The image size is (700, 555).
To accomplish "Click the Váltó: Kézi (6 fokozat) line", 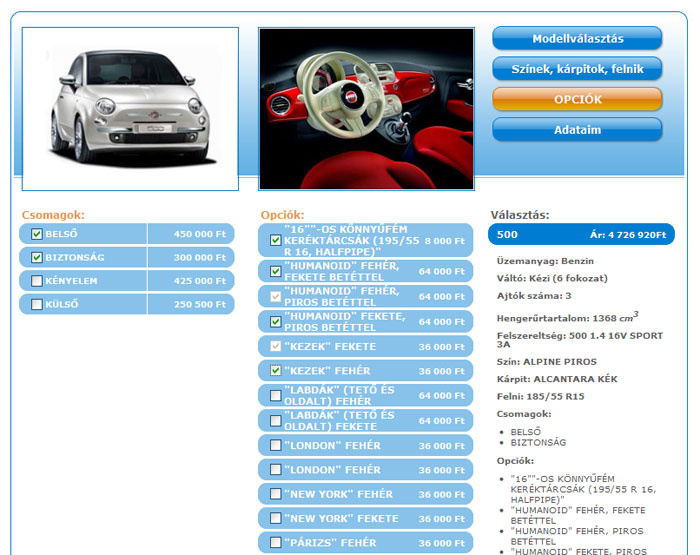I will 552,278.
